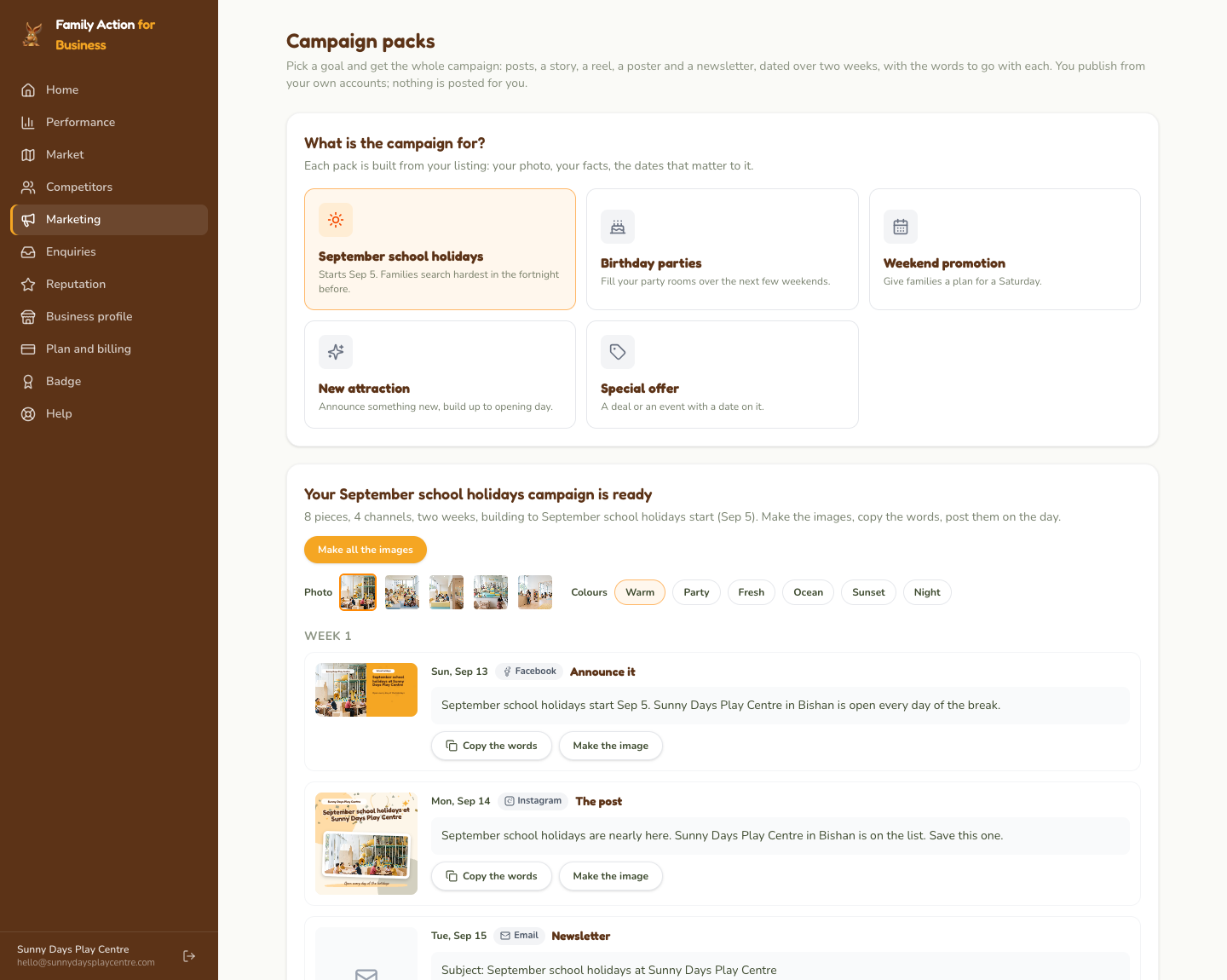The width and height of the screenshot is (1227, 980).
Task: Open Business profile page
Action: [109, 316]
